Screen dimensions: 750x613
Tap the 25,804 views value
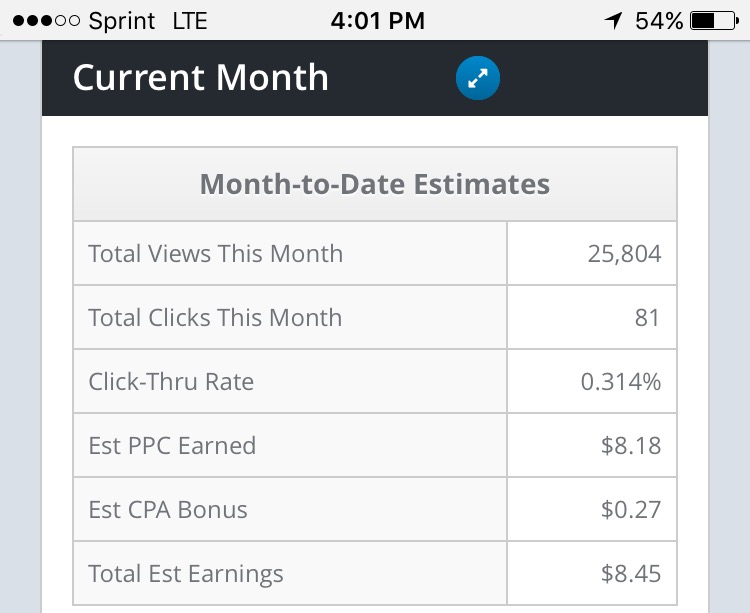pyautogui.click(x=624, y=254)
